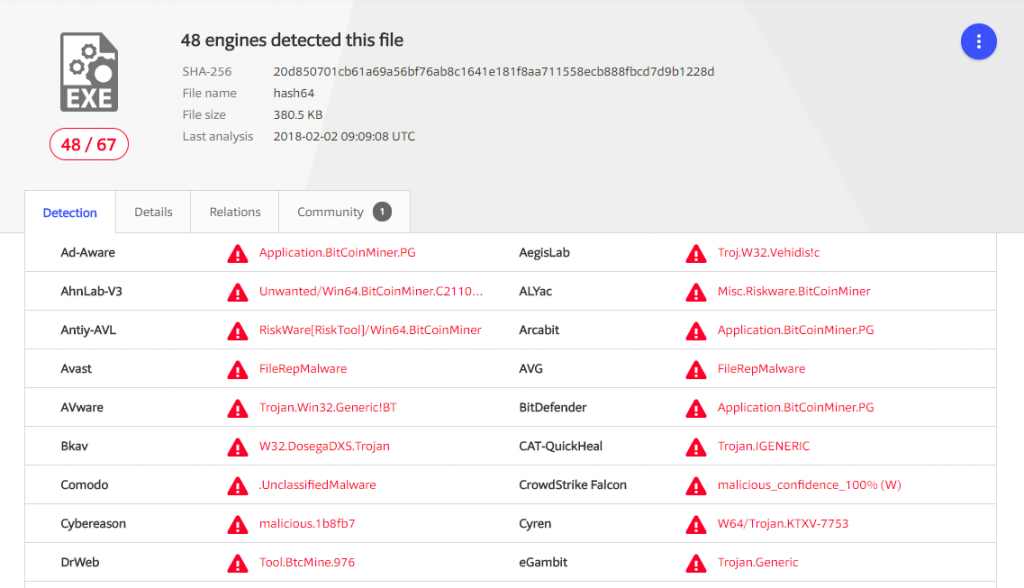1024x588 pixels.
Task: Click the alert icon for CAT-QuickHeal
Action: click(x=695, y=446)
